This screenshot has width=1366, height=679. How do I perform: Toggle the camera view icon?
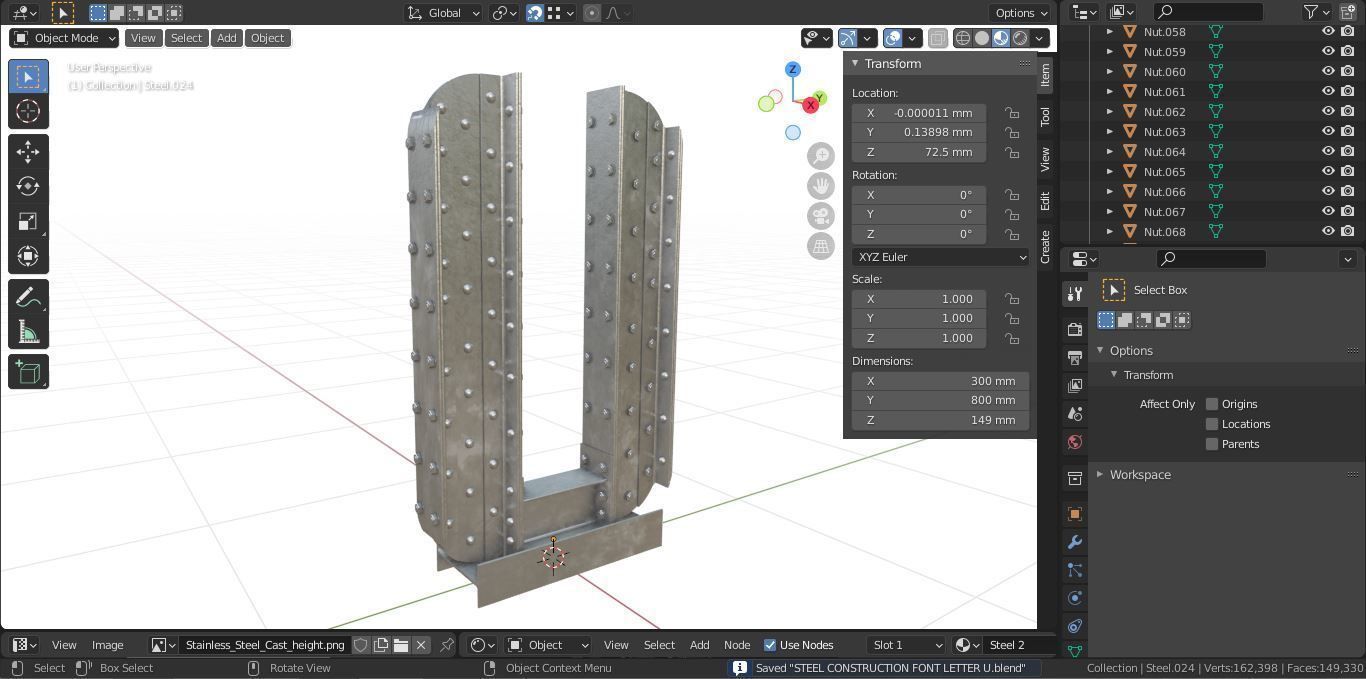[x=821, y=216]
